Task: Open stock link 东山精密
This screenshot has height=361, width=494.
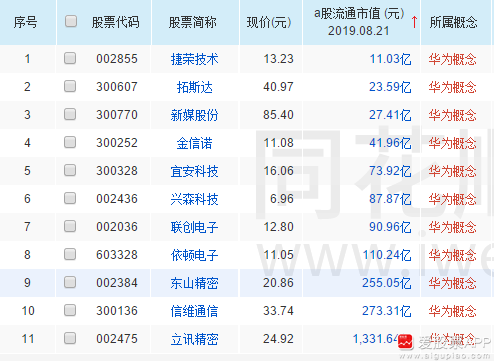Action: tap(194, 283)
